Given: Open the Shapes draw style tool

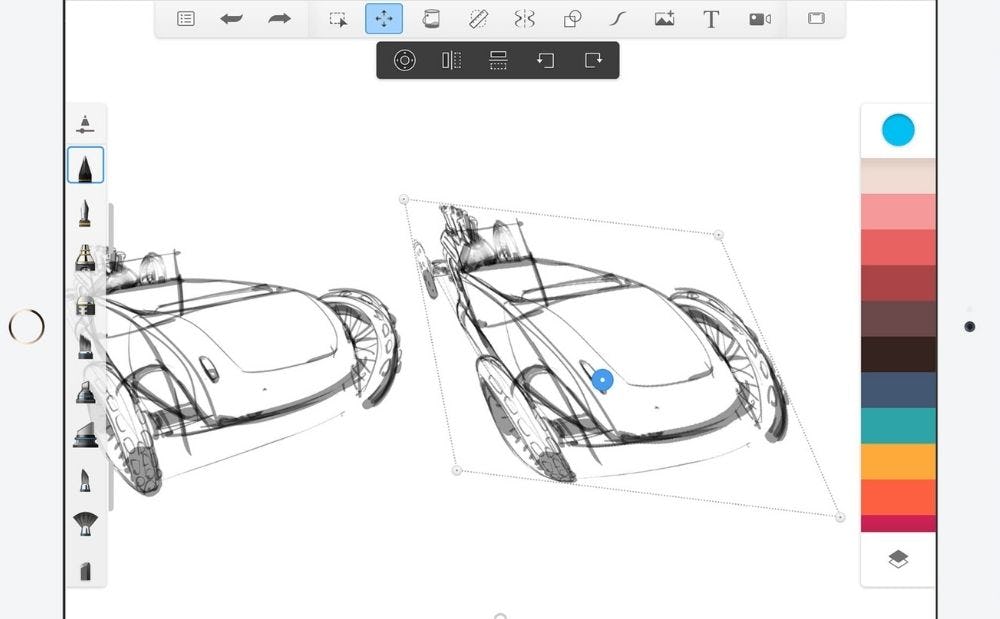Looking at the screenshot, I should point(572,19).
